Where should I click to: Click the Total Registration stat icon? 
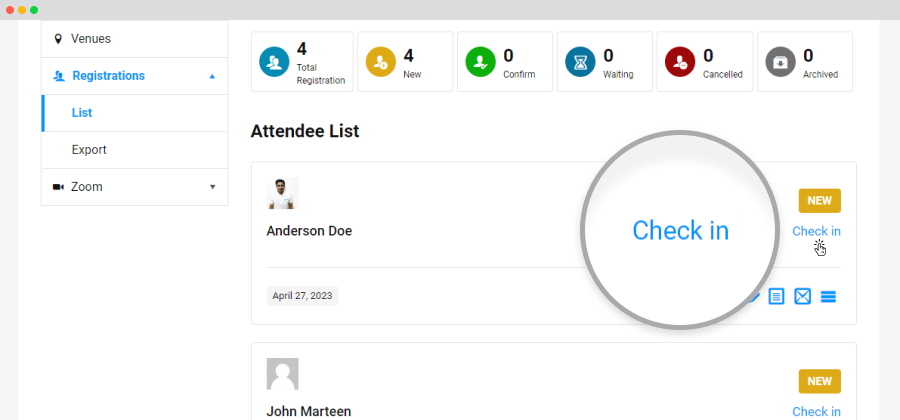point(274,62)
